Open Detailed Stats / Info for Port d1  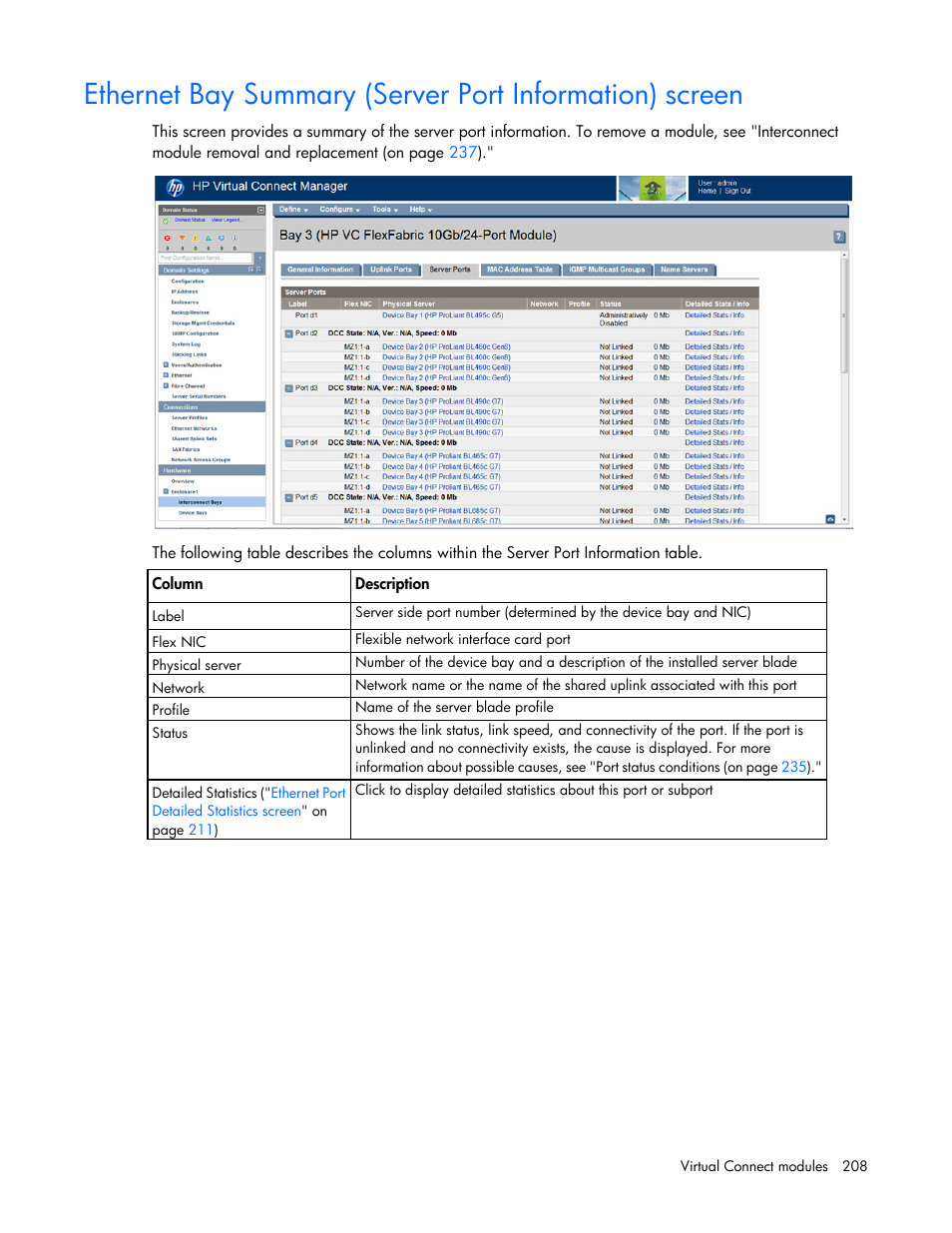tap(715, 315)
